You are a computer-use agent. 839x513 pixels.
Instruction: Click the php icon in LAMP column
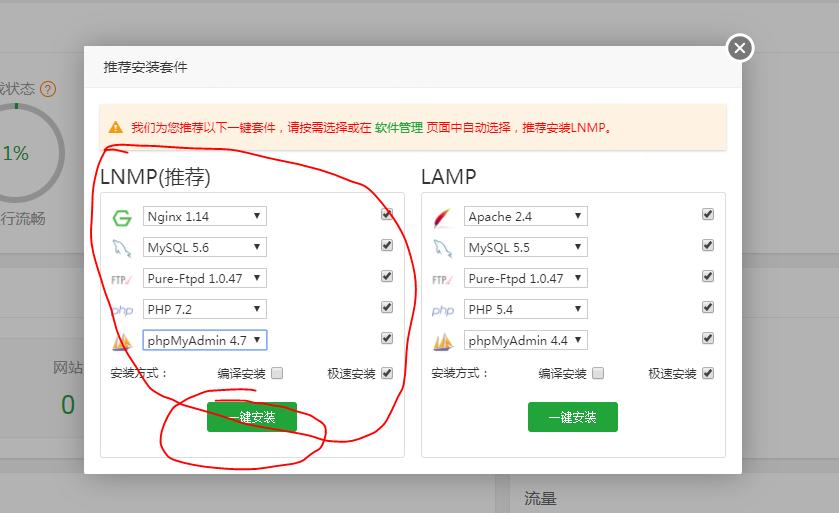click(x=443, y=310)
